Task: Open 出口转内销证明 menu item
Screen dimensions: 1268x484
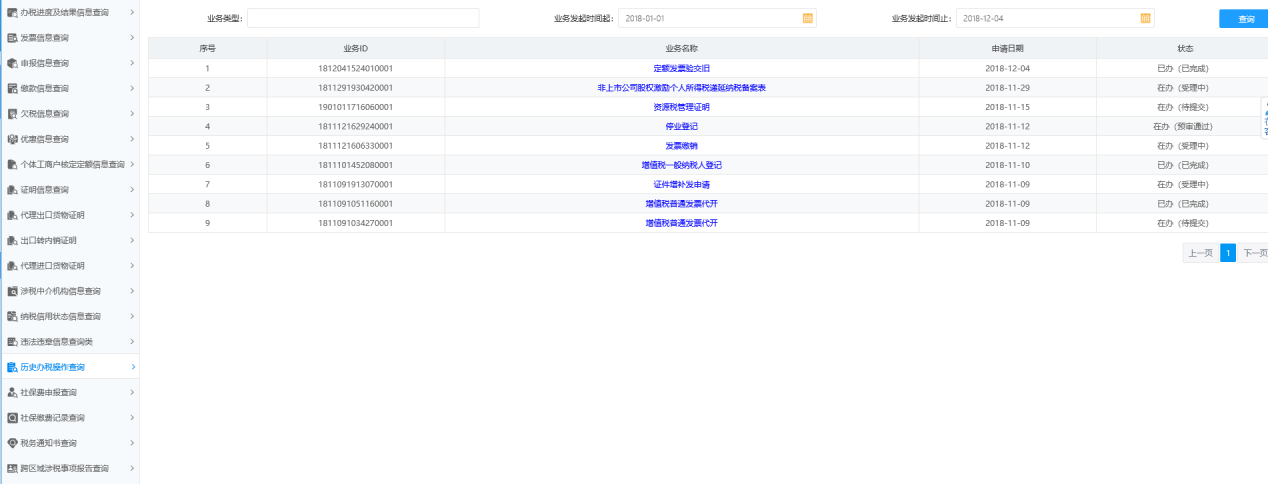Action: coord(48,241)
